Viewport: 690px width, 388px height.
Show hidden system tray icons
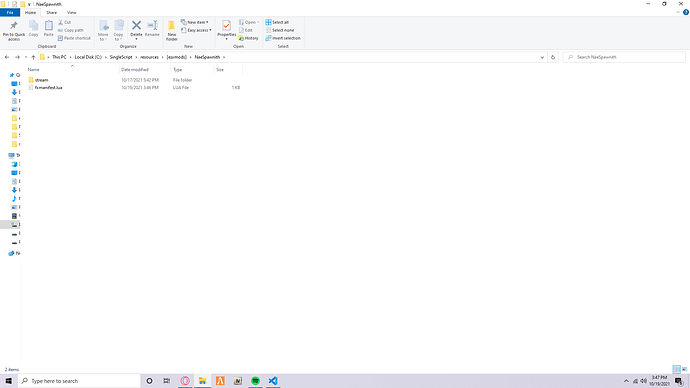point(626,381)
